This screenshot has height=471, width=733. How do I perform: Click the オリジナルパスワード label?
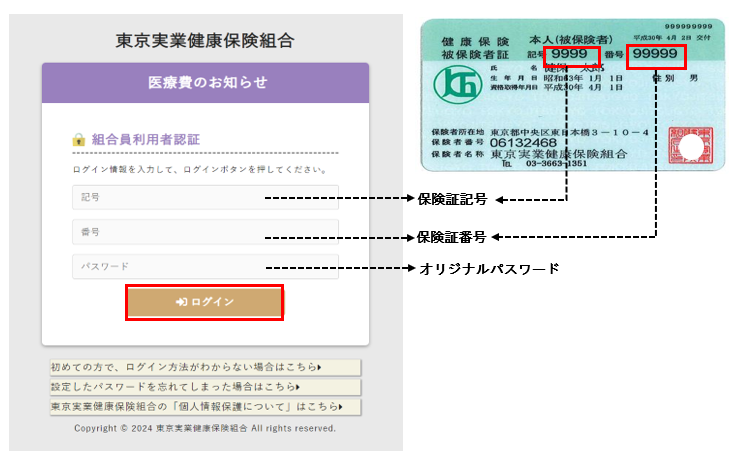click(489, 269)
